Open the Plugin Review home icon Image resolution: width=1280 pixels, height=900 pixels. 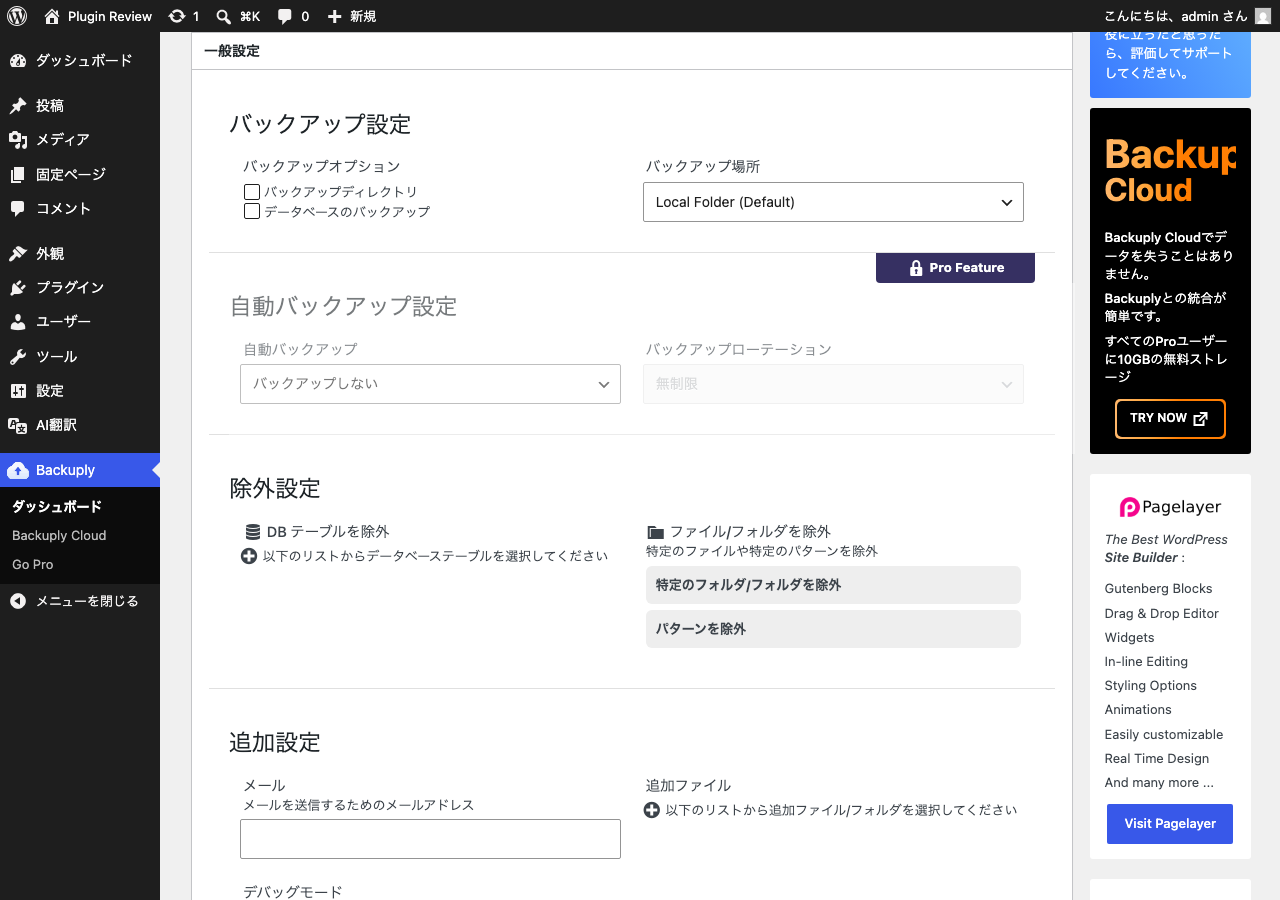click(52, 16)
